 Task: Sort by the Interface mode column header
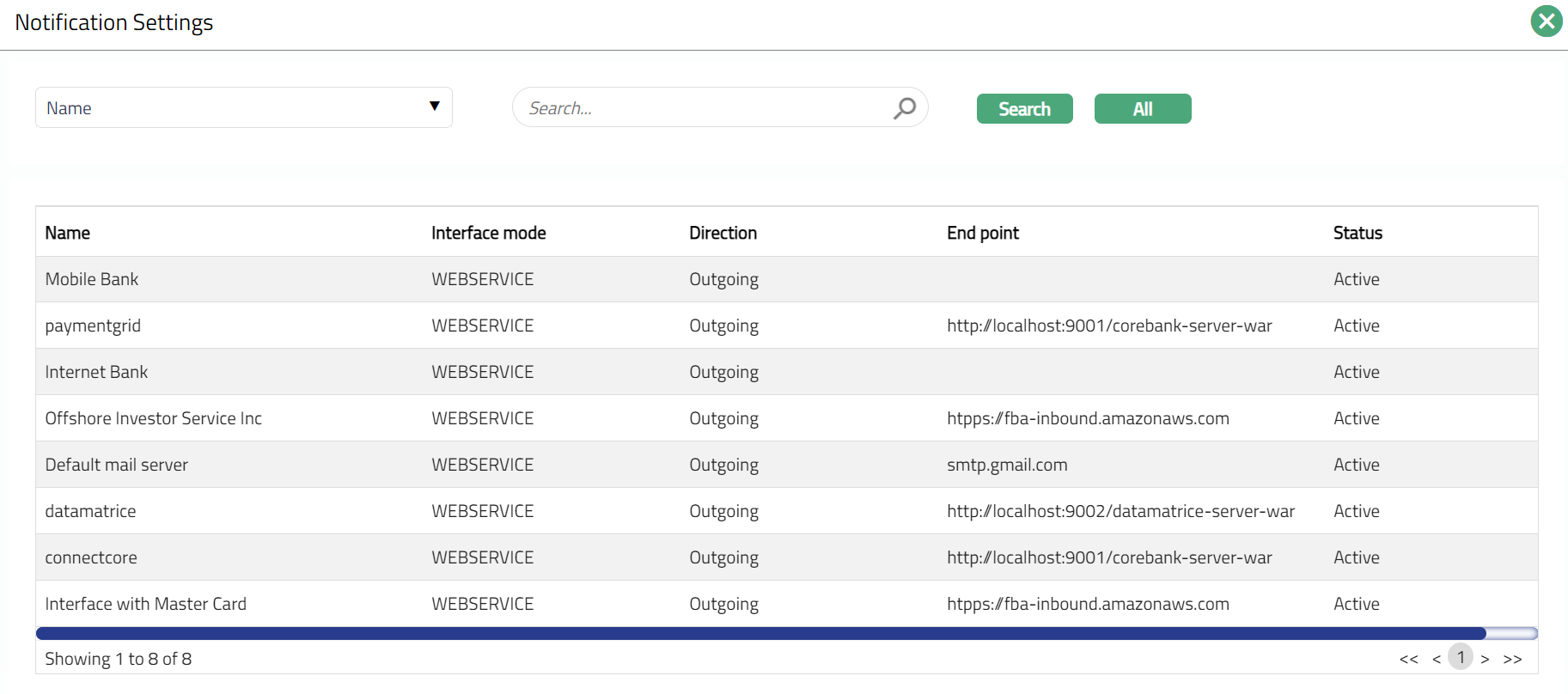488,233
